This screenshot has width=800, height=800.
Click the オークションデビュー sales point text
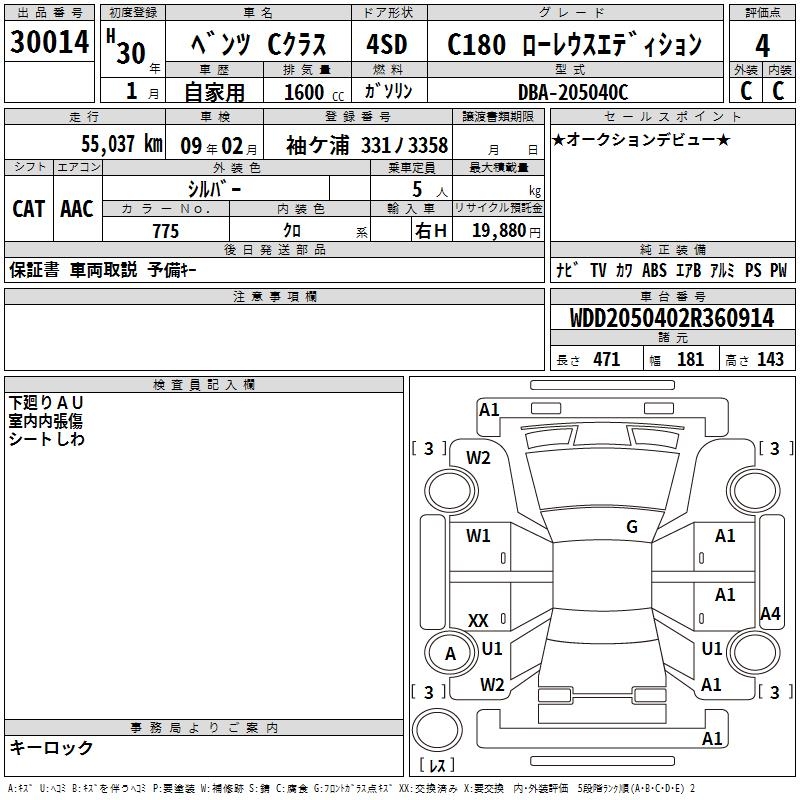641,139
